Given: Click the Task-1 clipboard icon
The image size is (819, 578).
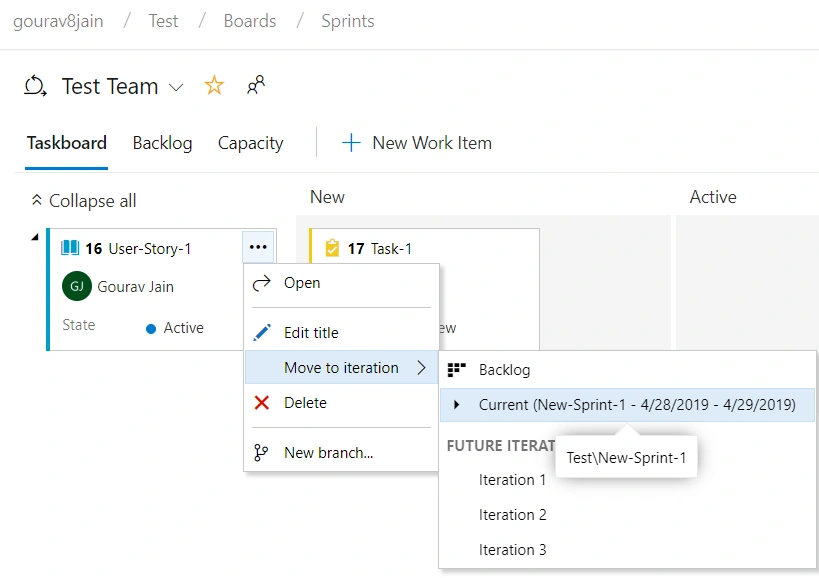Looking at the screenshot, I should (332, 248).
